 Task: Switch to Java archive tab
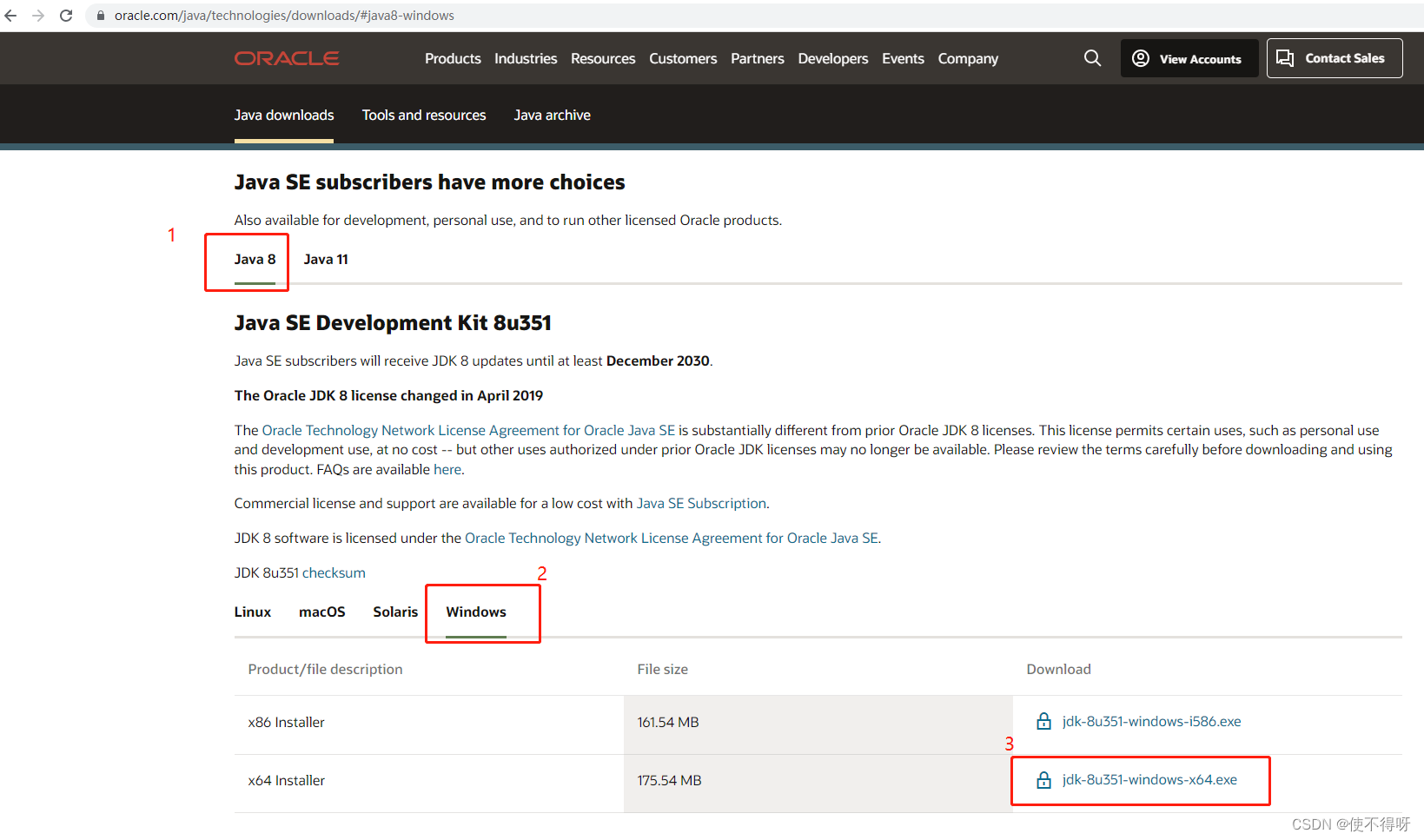point(552,115)
